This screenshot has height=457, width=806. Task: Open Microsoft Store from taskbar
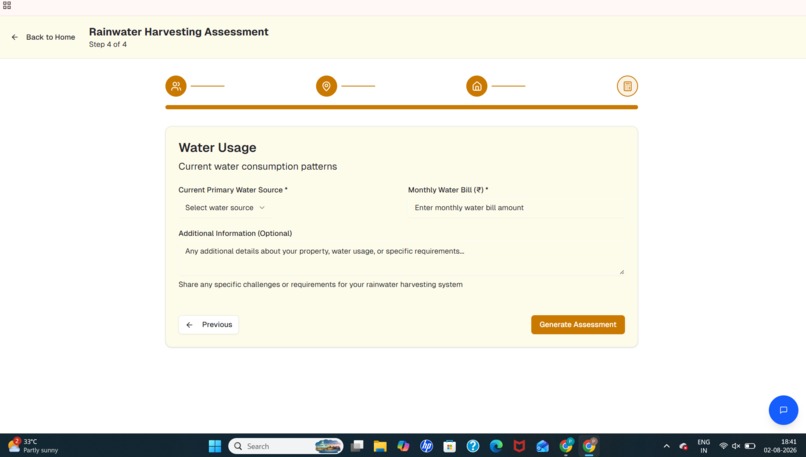[449, 446]
